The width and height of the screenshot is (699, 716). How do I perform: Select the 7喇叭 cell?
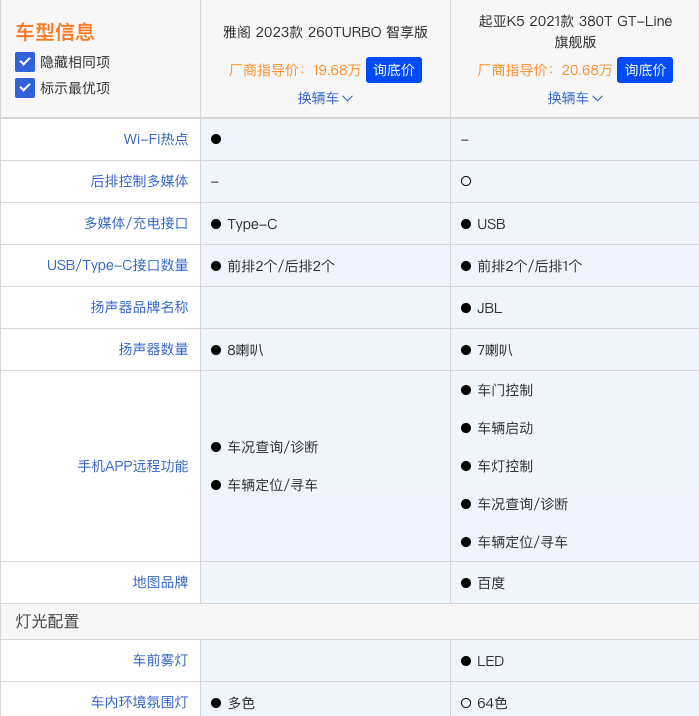(494, 350)
